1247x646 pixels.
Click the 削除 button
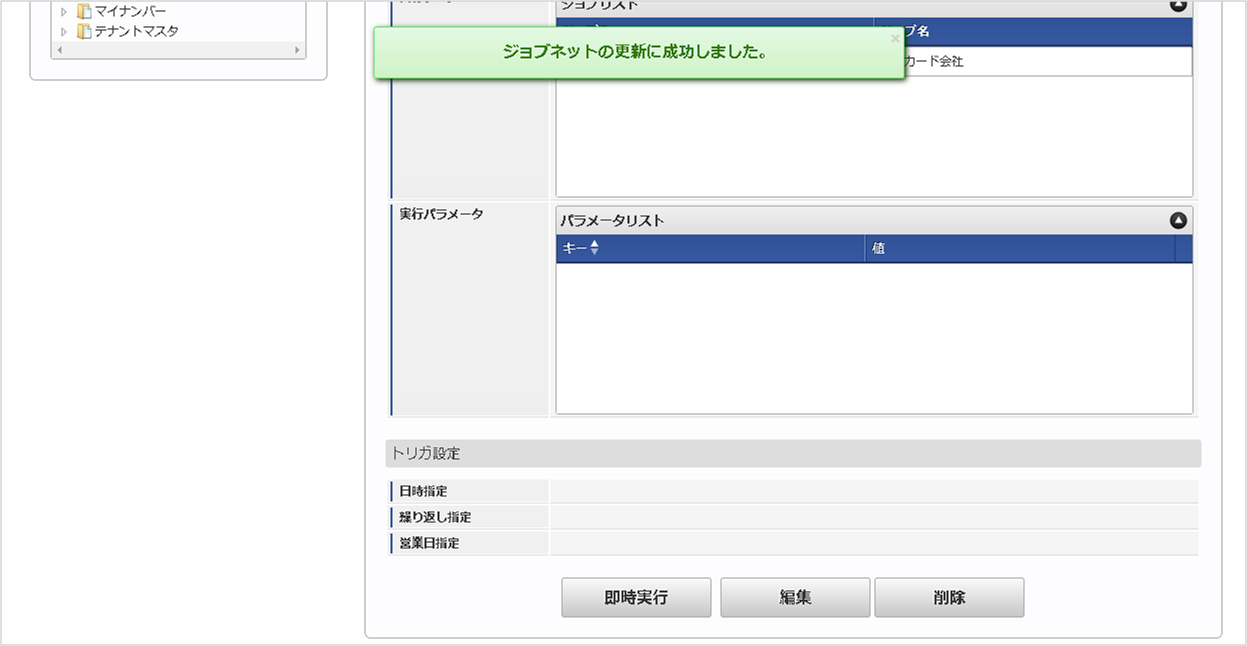pos(949,597)
